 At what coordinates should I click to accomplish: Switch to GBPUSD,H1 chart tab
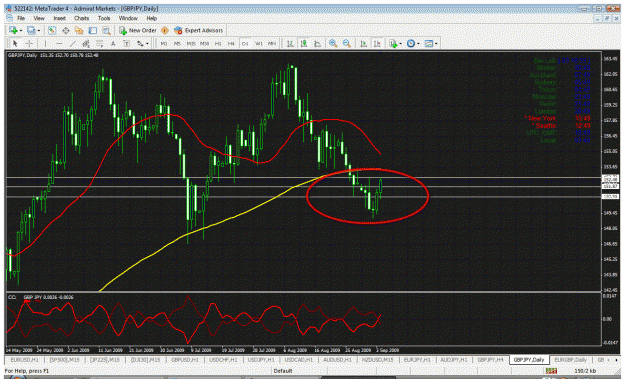coord(185,360)
